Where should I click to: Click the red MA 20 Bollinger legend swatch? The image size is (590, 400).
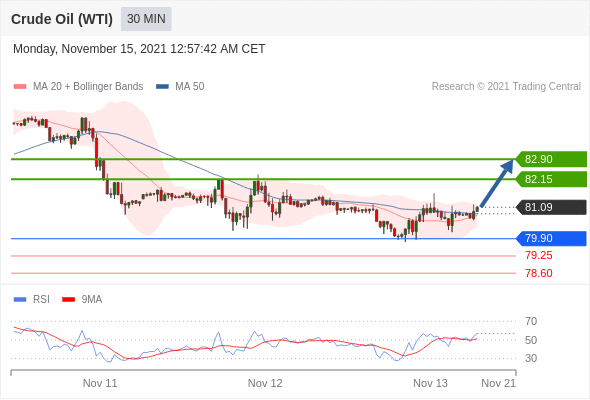click(20, 87)
